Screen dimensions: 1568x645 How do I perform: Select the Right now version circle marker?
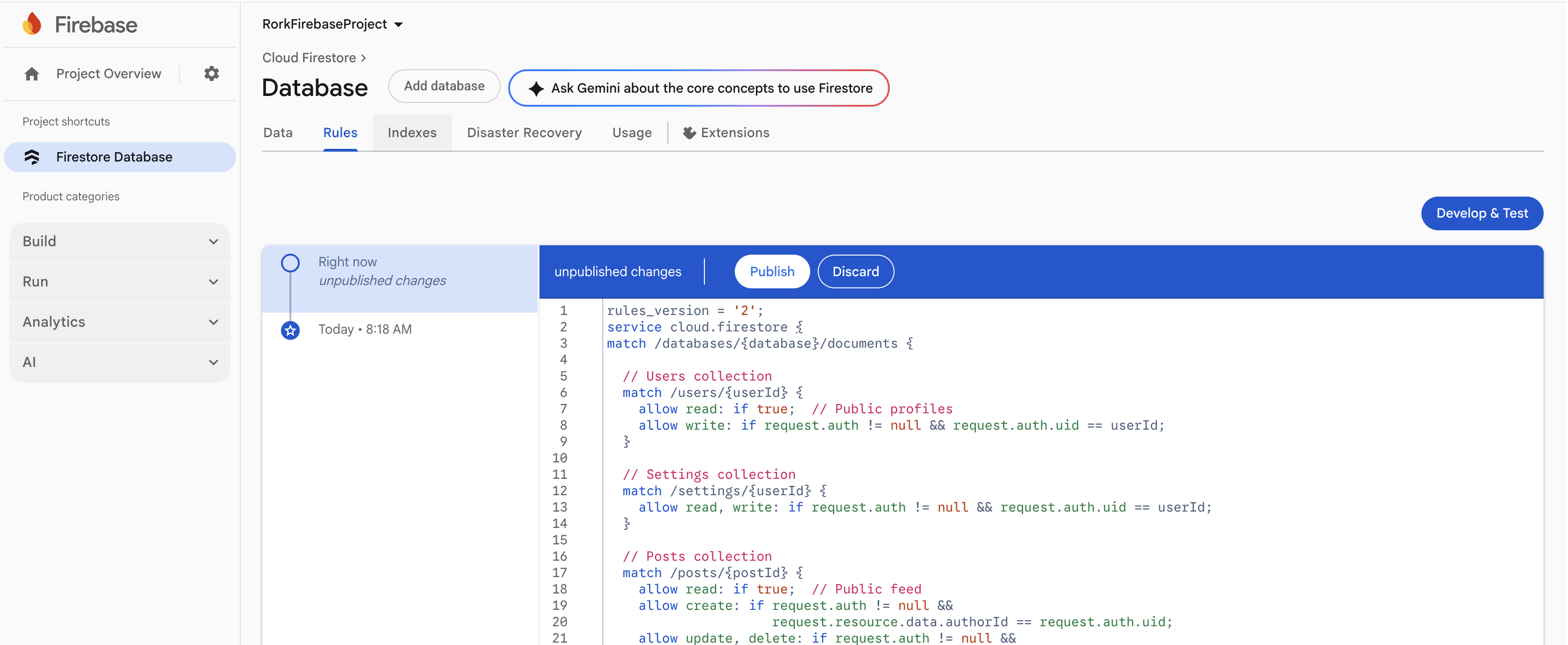[290, 263]
